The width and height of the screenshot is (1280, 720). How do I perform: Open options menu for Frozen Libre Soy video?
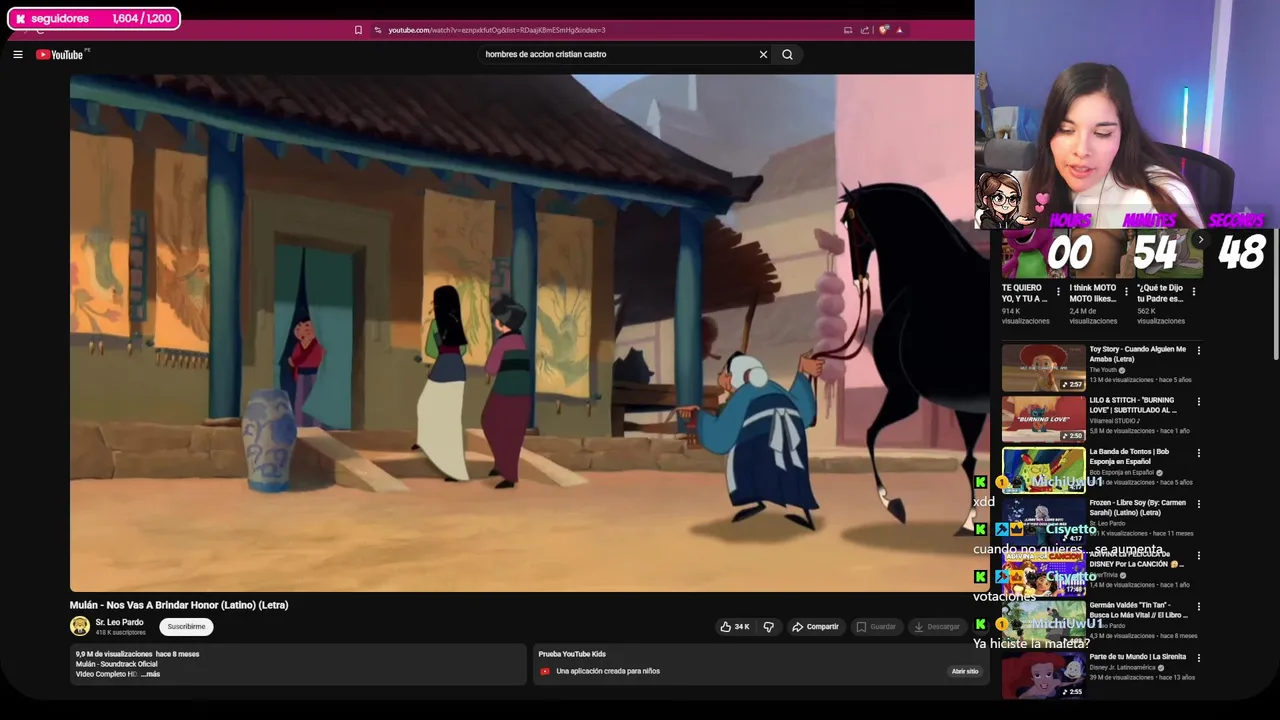[1198, 504]
